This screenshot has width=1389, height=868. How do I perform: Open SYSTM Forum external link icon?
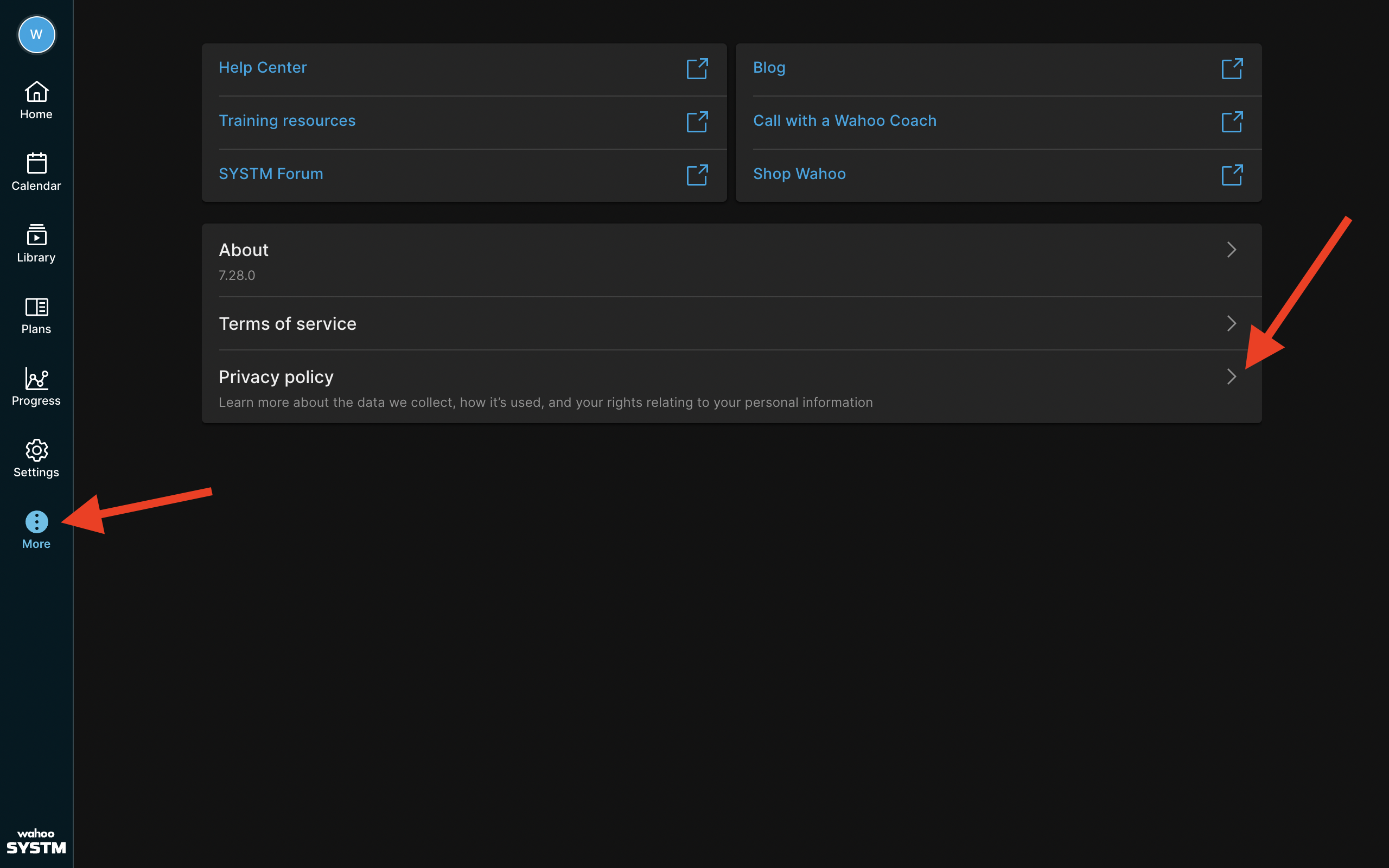click(x=697, y=175)
